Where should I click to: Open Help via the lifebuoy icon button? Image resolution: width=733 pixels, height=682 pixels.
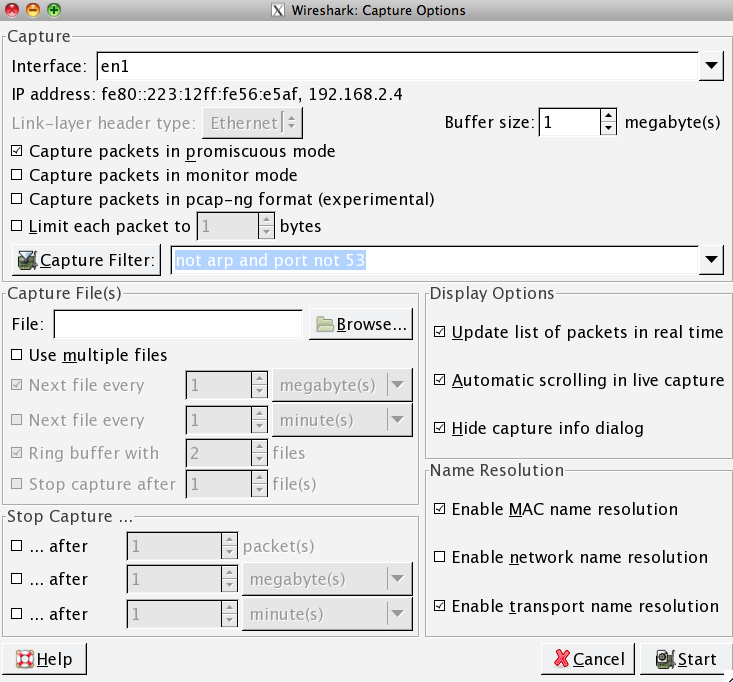(44, 659)
